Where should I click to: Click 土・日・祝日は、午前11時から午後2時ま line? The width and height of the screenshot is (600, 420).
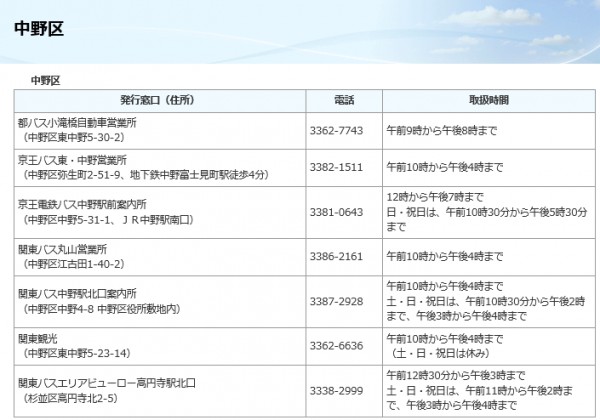click(480, 391)
